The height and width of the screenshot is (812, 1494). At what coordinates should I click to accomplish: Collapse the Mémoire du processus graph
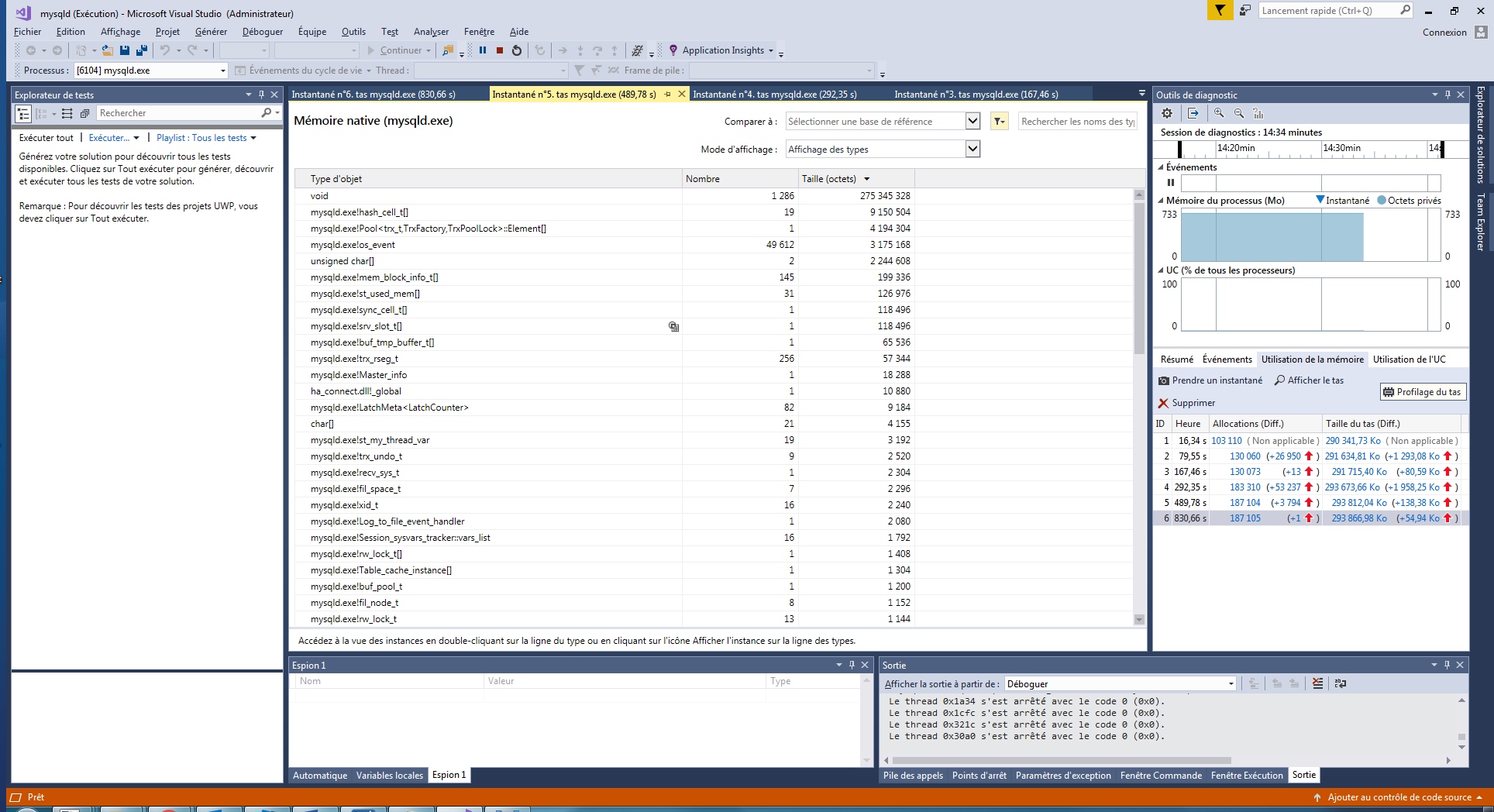click(1161, 201)
